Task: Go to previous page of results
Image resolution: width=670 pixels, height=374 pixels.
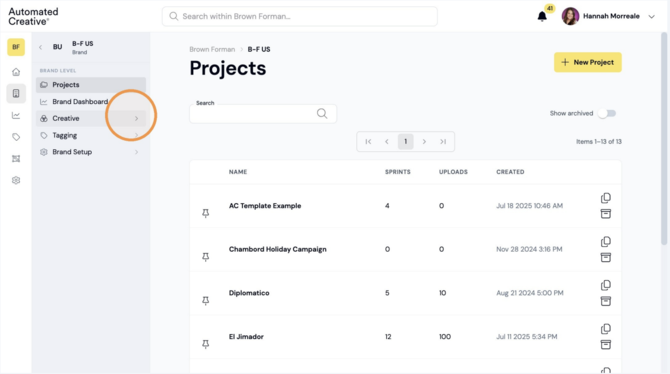Action: point(387,141)
